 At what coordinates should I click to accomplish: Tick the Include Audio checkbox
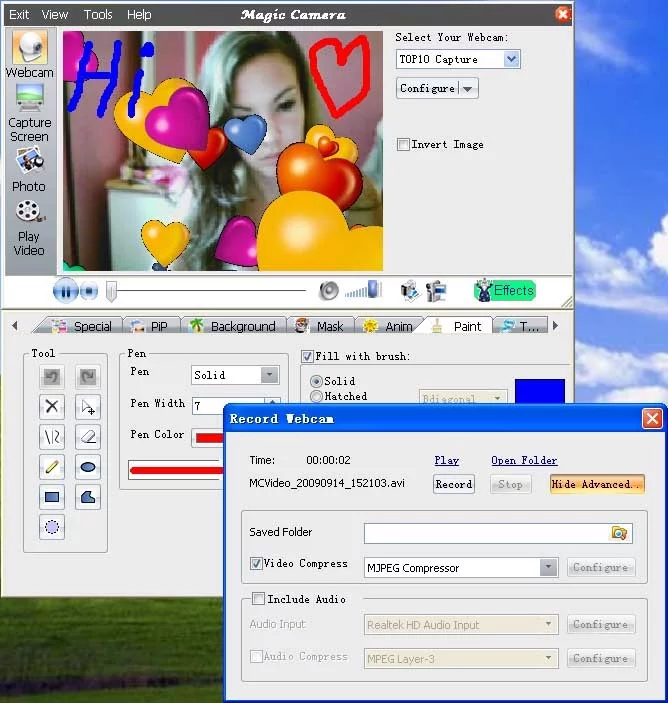coord(258,599)
